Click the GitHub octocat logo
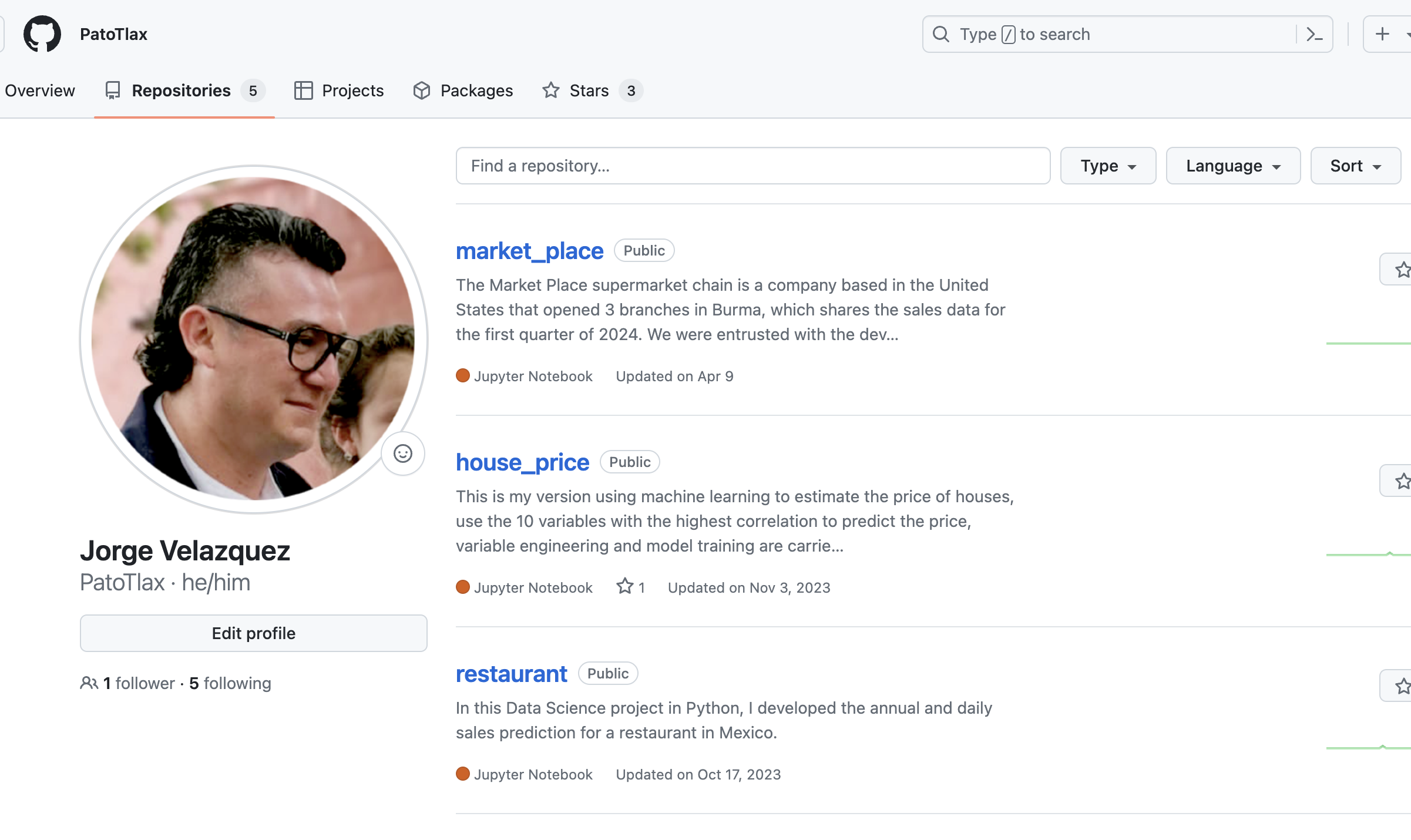The image size is (1411, 840). click(42, 34)
